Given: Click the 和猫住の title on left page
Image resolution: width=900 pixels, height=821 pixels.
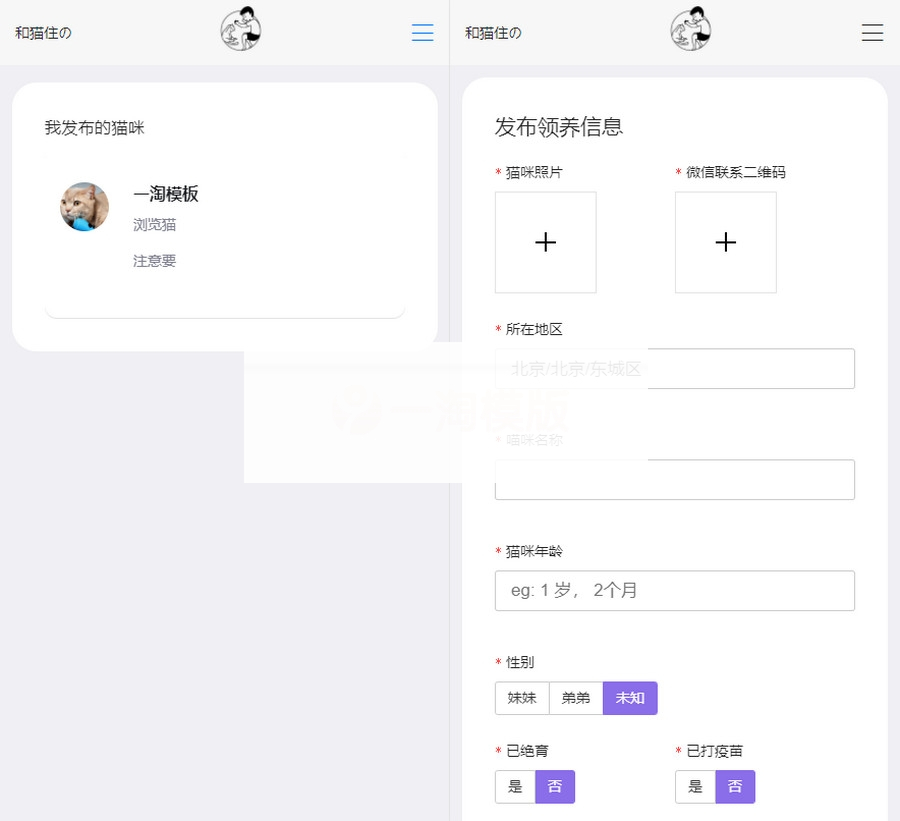Looking at the screenshot, I should 43,31.
